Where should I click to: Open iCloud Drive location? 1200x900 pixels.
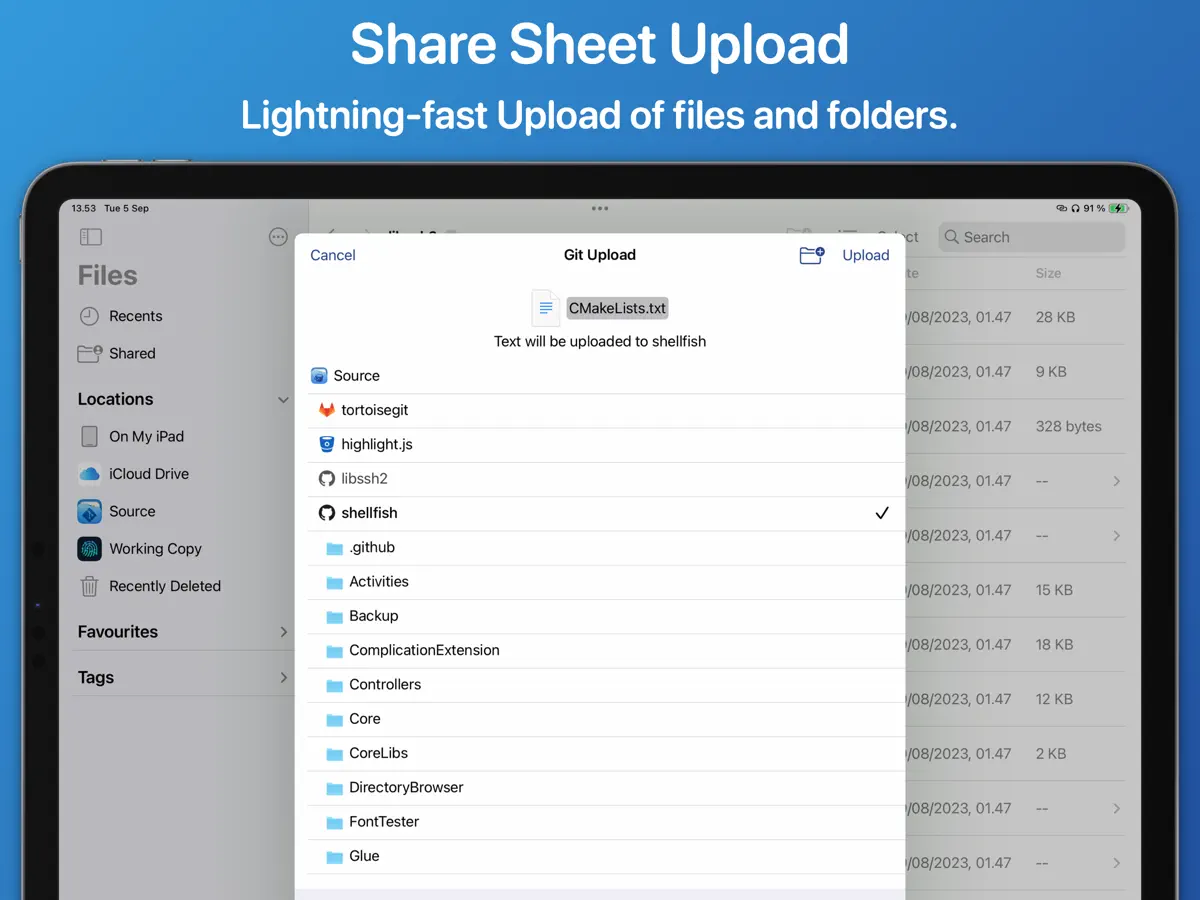coord(183,474)
